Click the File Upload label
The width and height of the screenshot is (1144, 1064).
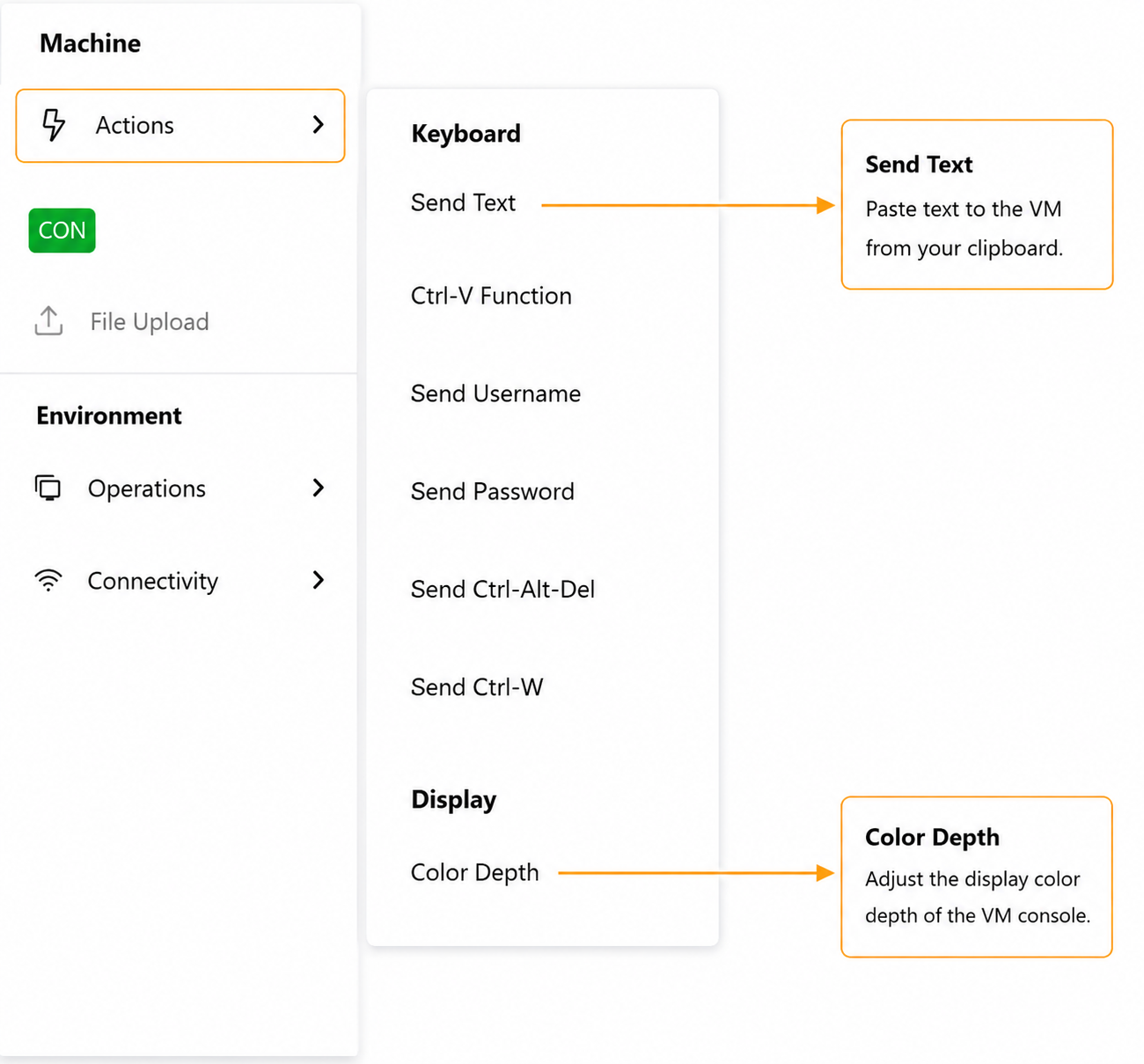point(150,322)
